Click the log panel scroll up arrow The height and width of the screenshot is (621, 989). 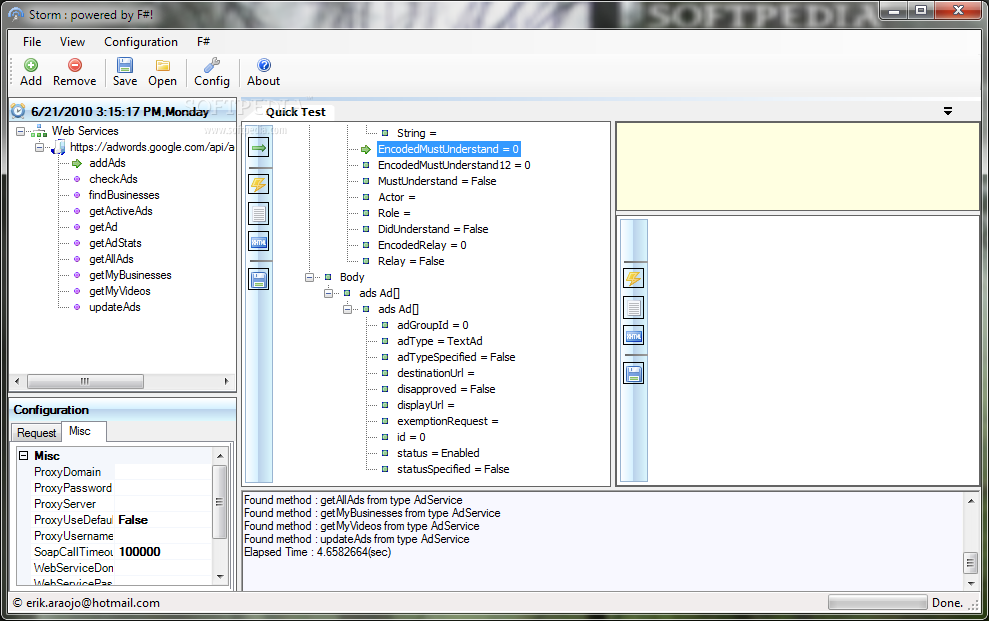pos(971,501)
